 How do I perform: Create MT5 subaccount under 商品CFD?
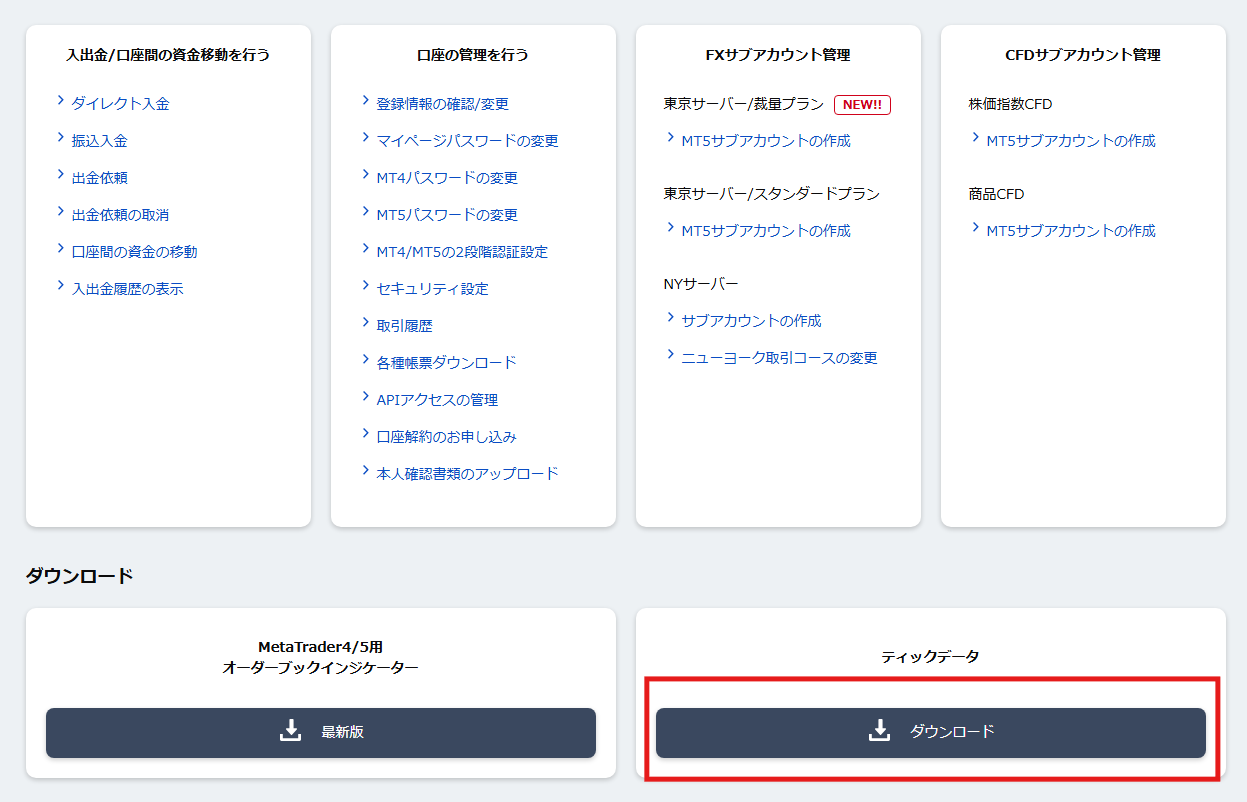click(1071, 230)
